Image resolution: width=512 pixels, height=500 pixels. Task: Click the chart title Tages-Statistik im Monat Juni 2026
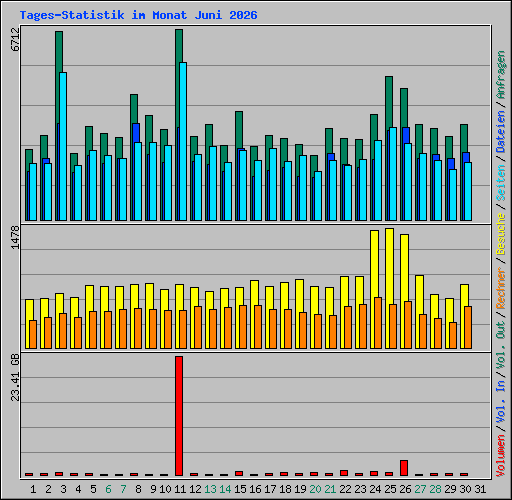pyautogui.click(x=138, y=15)
